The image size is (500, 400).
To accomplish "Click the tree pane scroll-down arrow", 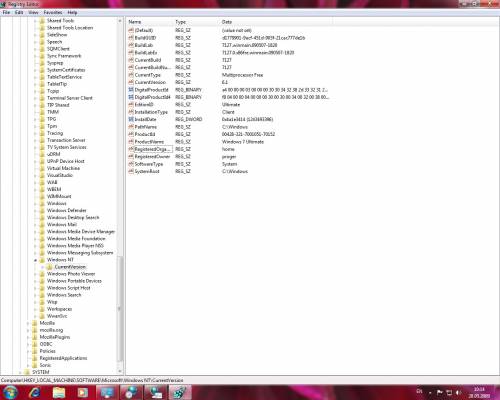I will coord(120,371).
